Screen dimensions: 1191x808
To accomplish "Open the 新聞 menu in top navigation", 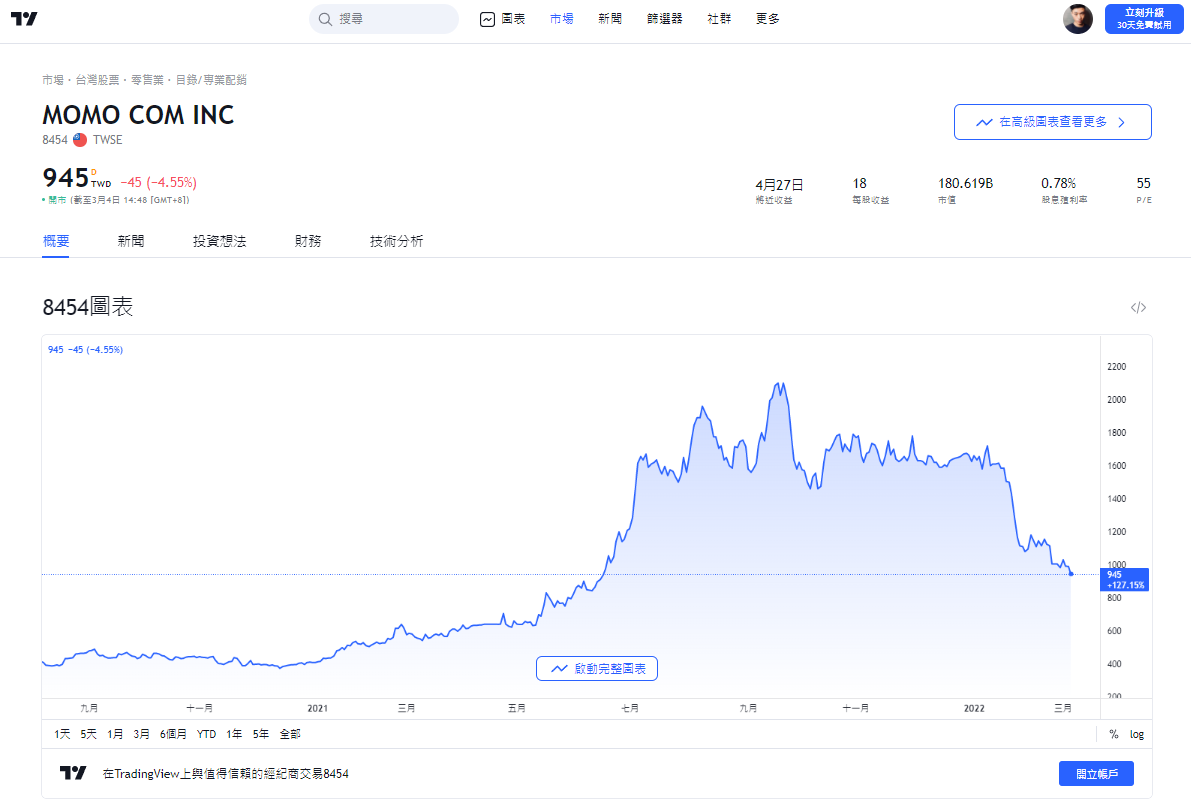I will click(610, 19).
